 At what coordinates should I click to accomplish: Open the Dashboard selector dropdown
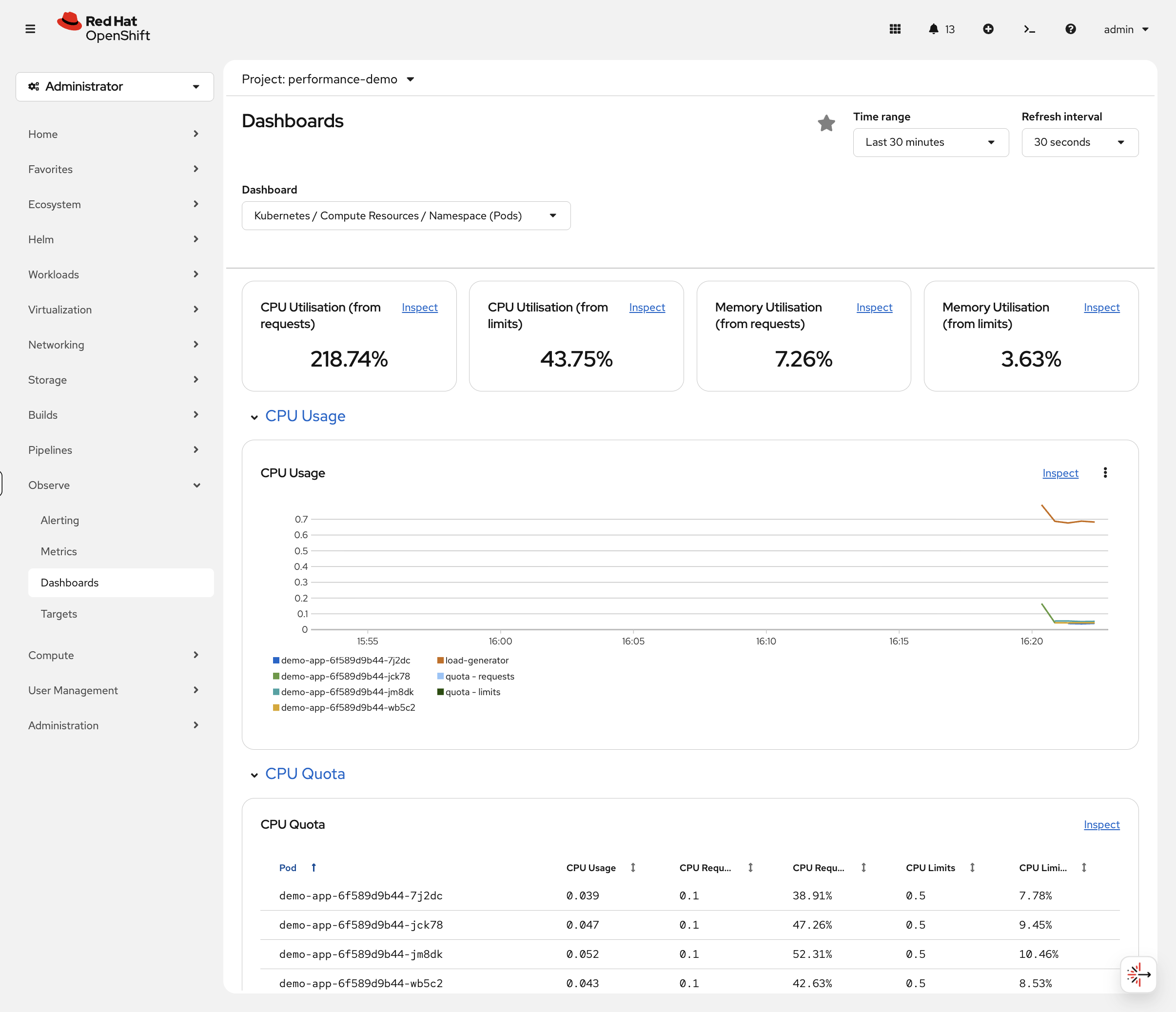(x=405, y=215)
